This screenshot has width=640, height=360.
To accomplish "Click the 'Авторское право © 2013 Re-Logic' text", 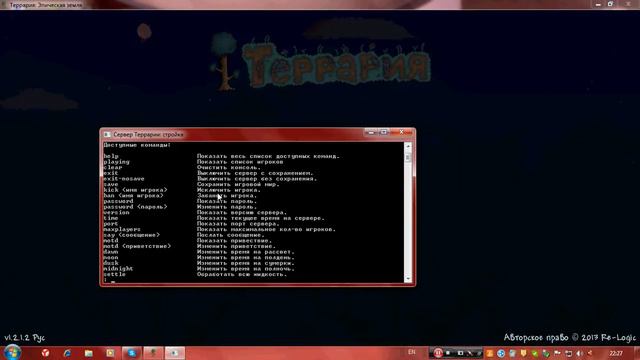I will [569, 338].
